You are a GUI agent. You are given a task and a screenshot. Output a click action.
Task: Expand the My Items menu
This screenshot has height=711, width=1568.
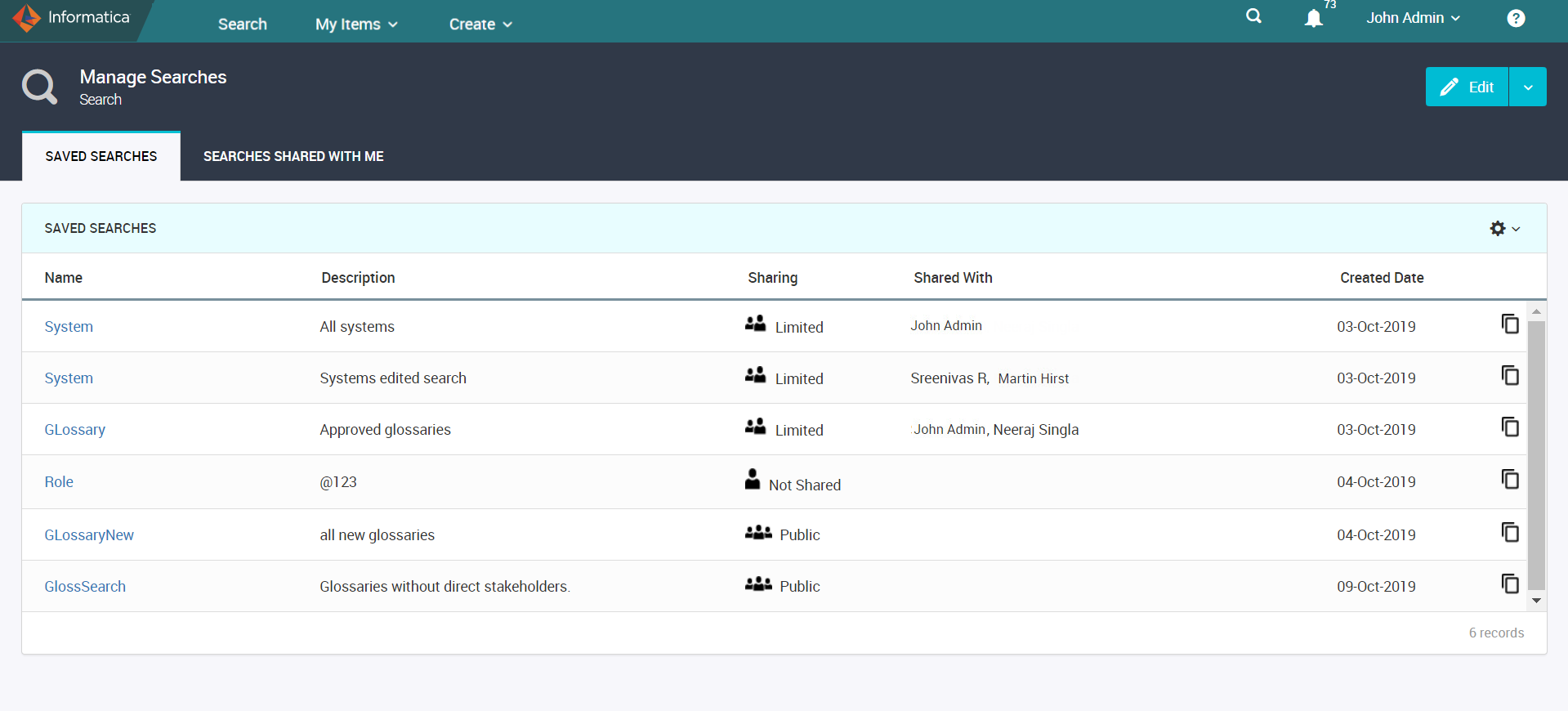pos(356,25)
